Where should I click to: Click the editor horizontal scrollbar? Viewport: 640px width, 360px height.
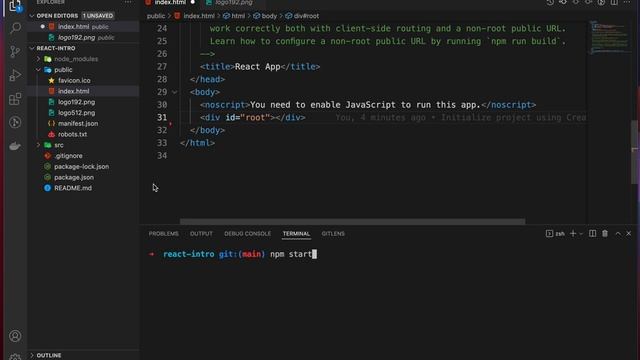(352, 222)
